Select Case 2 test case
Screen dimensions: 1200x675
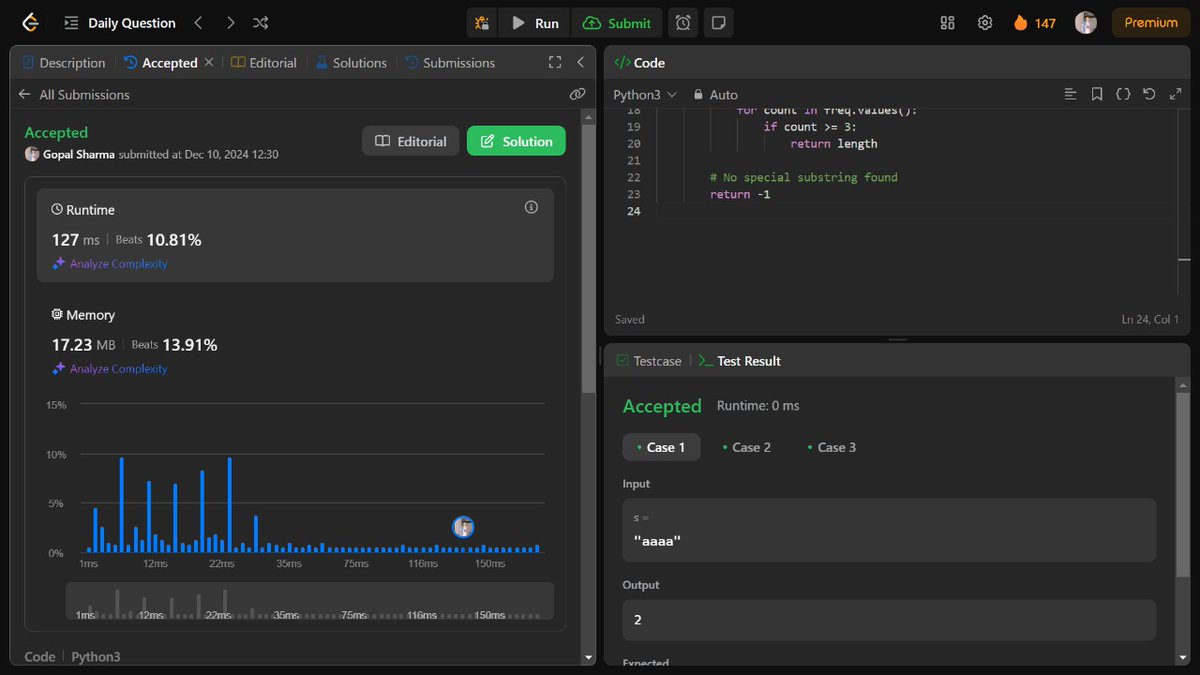click(746, 447)
